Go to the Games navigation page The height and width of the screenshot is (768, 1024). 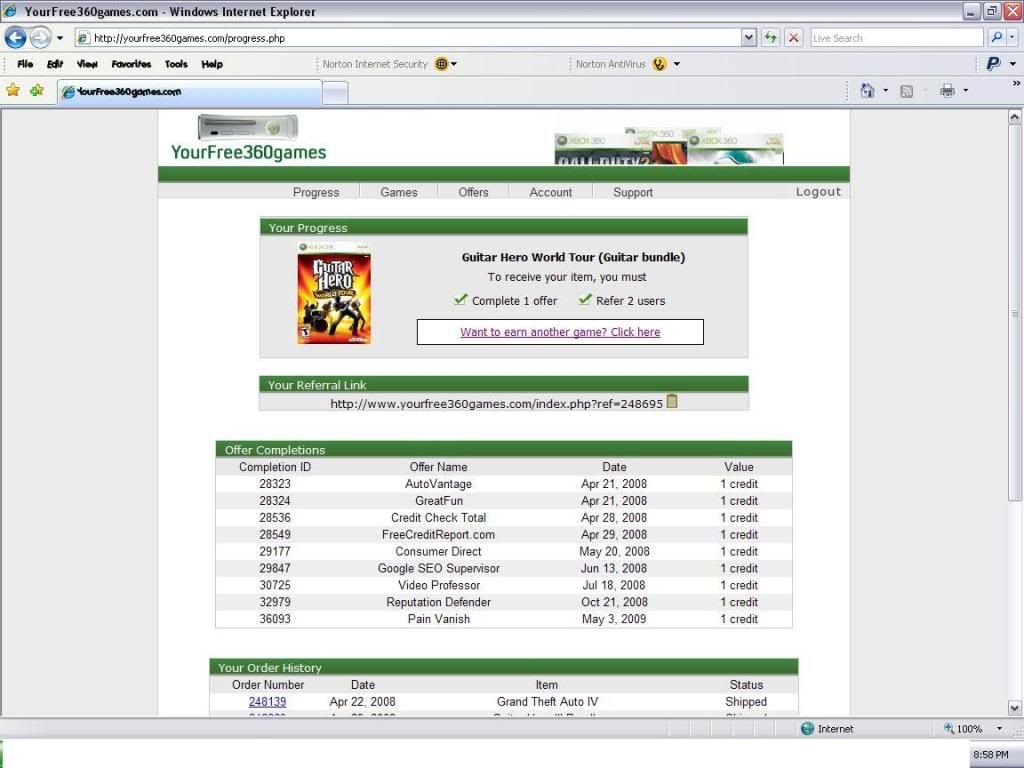(399, 192)
